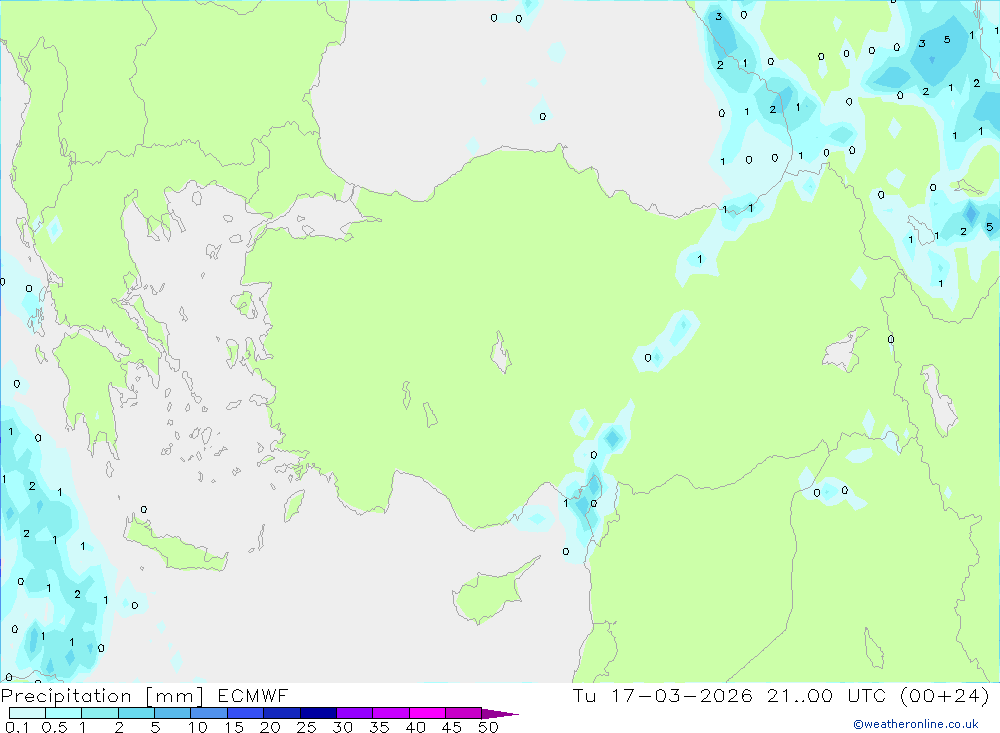
Task: Click the 0.1–0.5 mm lightest cyan legend swatch
Action: [x=27, y=713]
